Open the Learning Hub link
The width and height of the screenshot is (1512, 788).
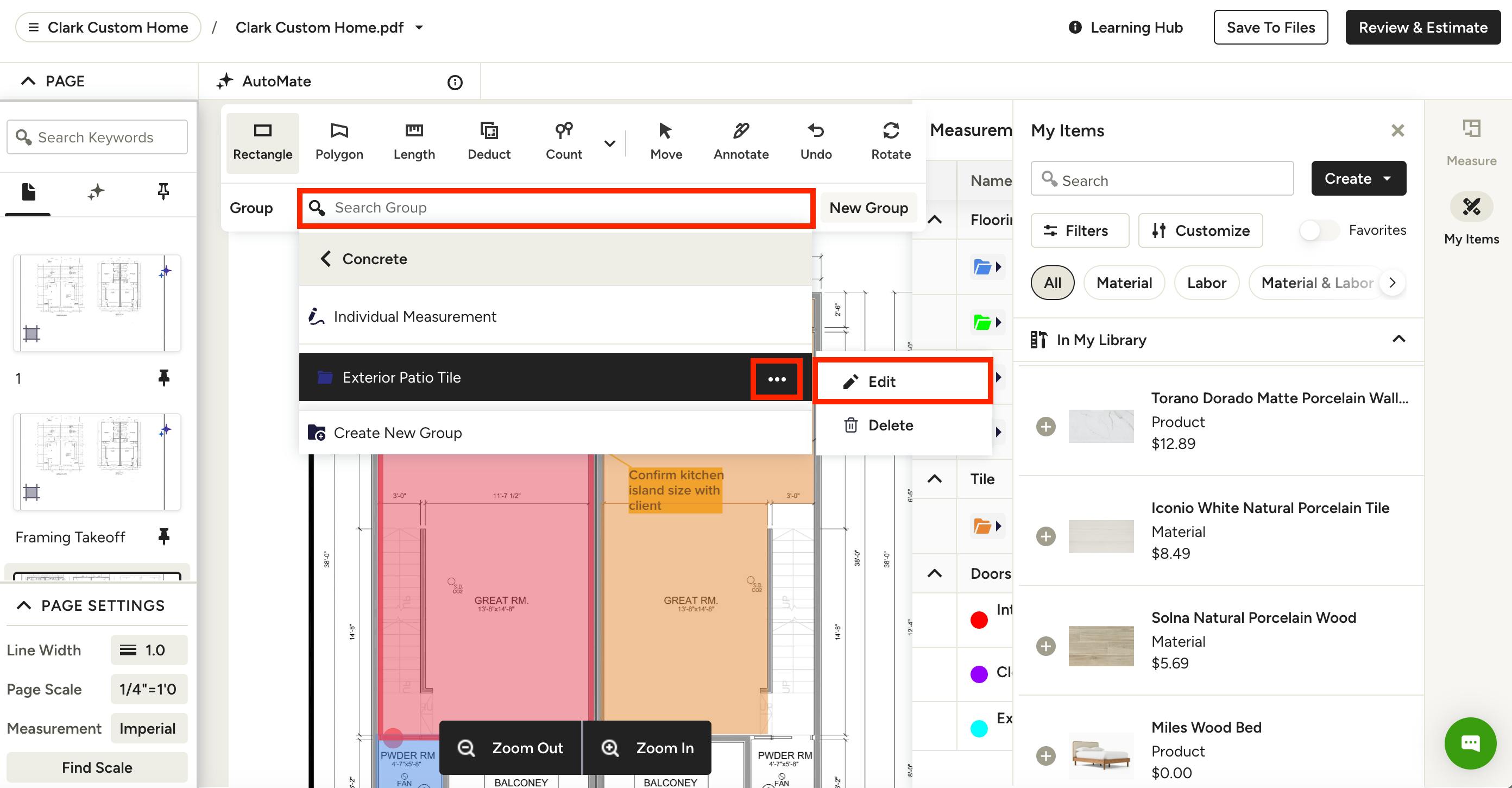click(1125, 28)
